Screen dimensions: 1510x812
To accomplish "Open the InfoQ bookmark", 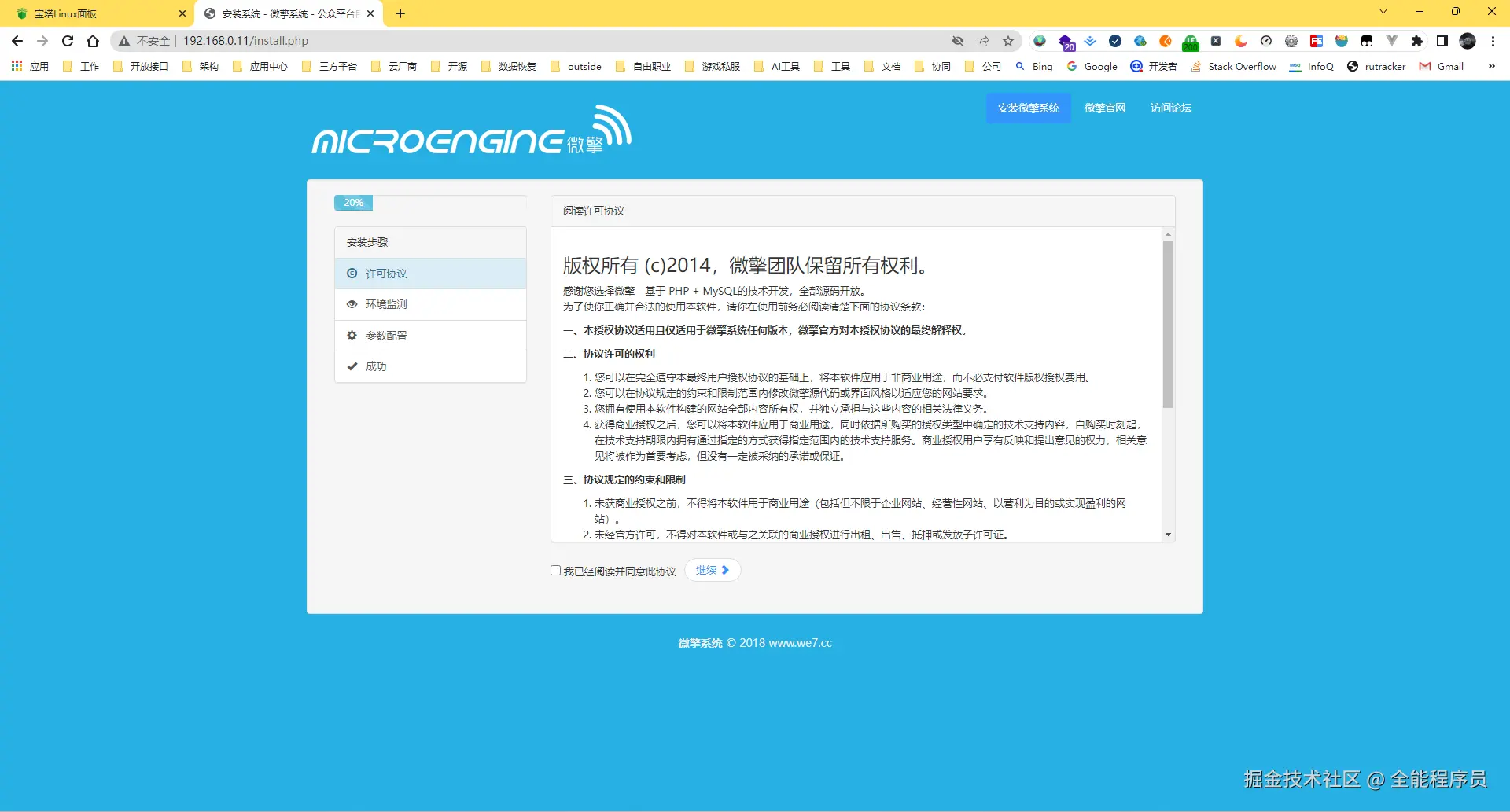I will pyautogui.click(x=1312, y=66).
